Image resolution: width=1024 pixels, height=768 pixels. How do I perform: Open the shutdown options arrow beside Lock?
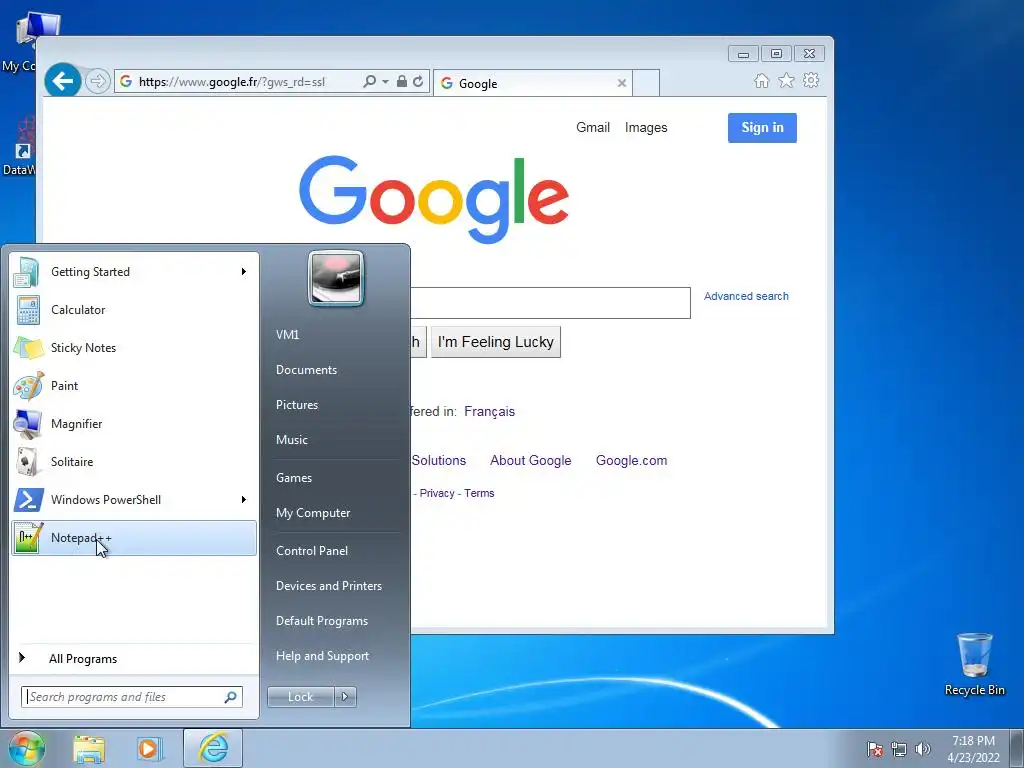(x=345, y=697)
